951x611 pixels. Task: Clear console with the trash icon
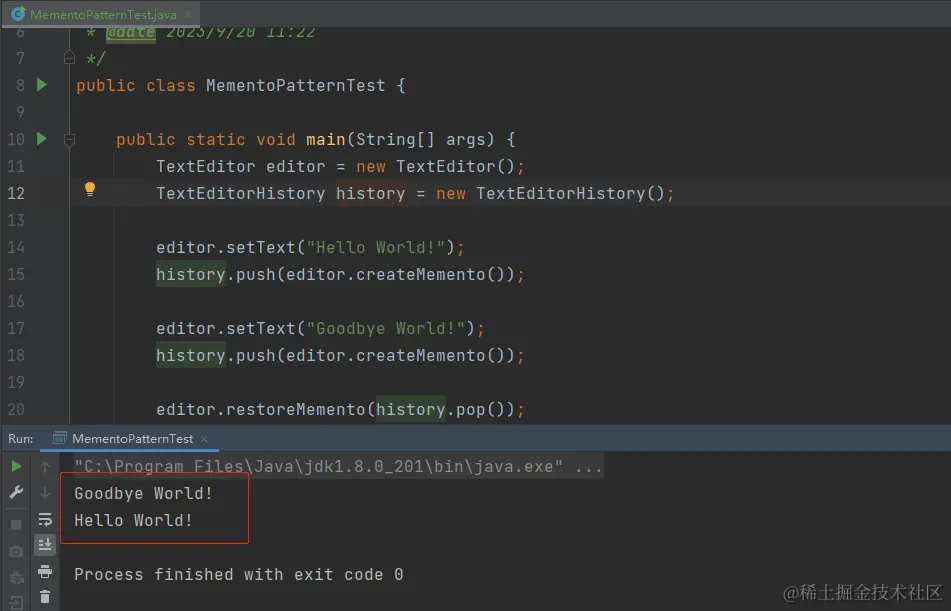click(x=45, y=596)
